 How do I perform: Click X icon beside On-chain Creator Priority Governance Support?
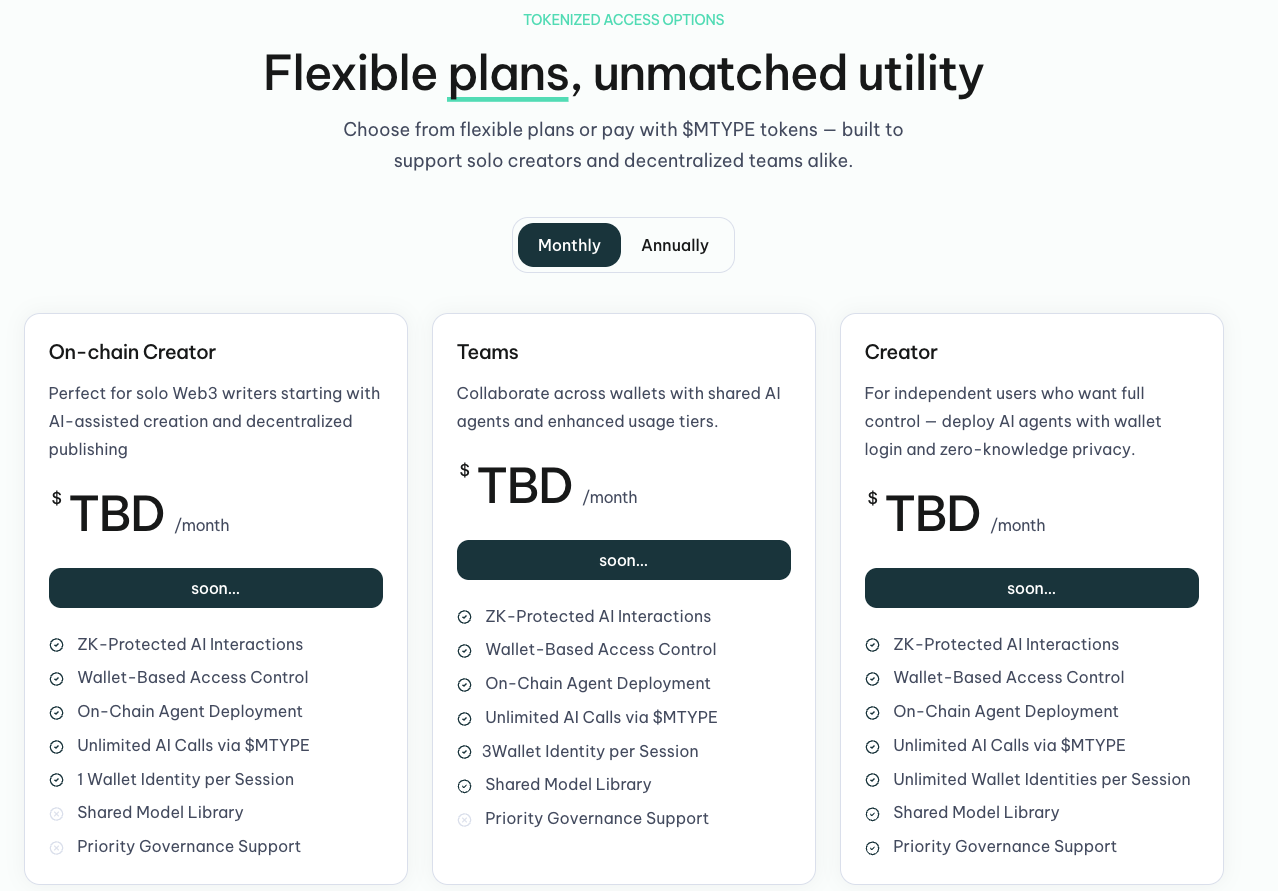pyautogui.click(x=57, y=848)
